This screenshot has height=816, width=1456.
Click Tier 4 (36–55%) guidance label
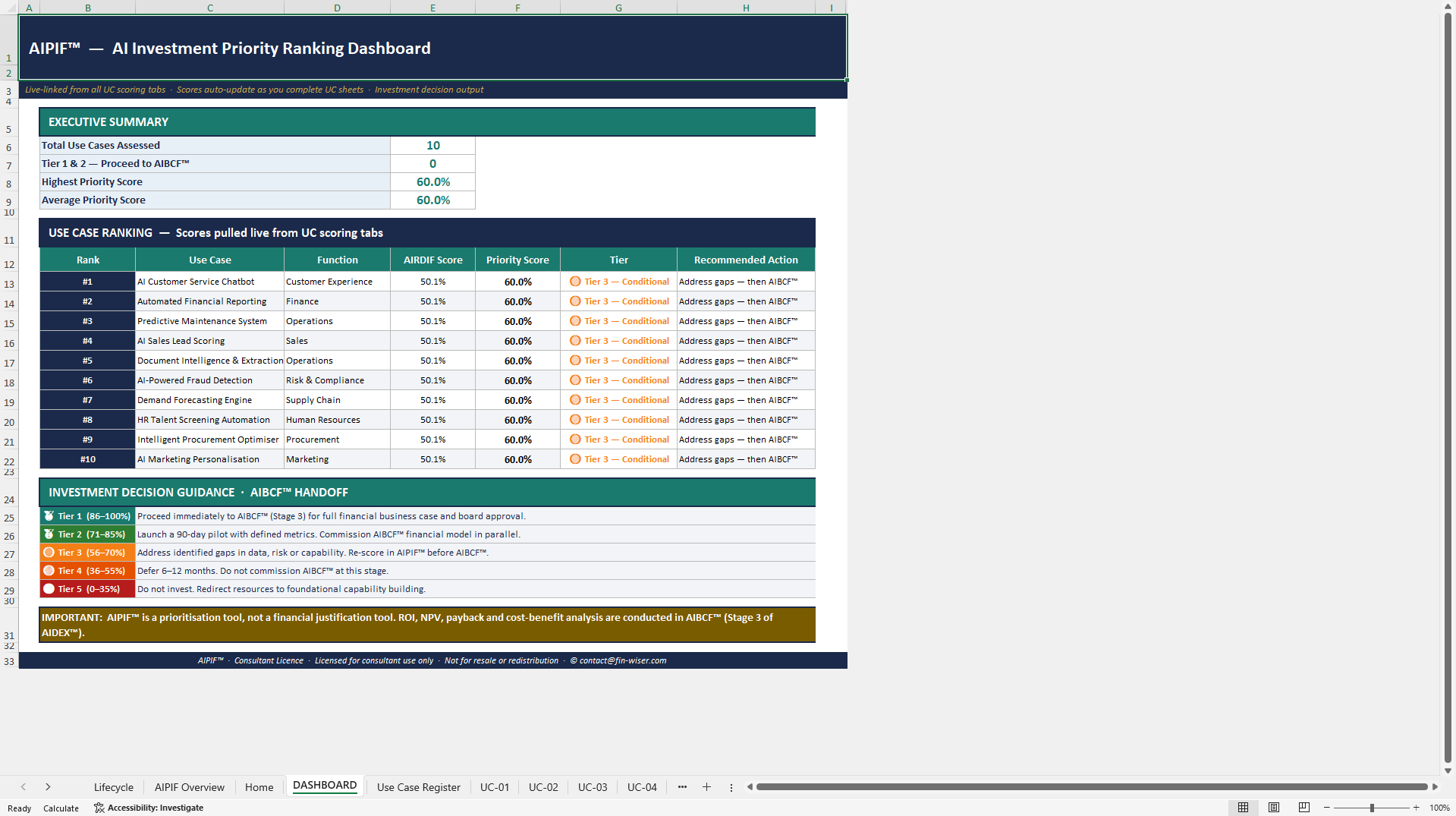(87, 571)
